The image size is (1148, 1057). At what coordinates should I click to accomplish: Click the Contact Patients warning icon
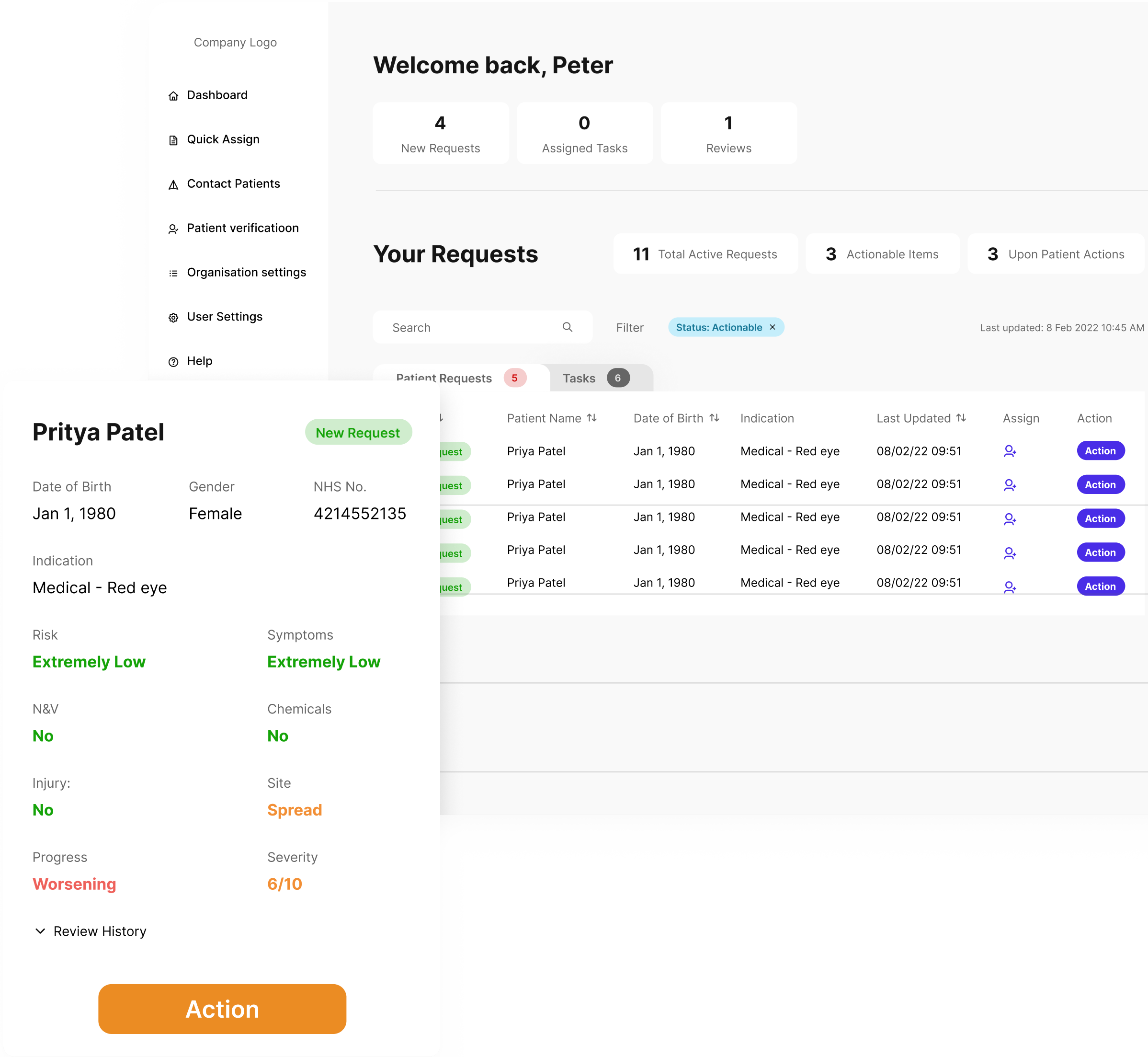click(173, 184)
